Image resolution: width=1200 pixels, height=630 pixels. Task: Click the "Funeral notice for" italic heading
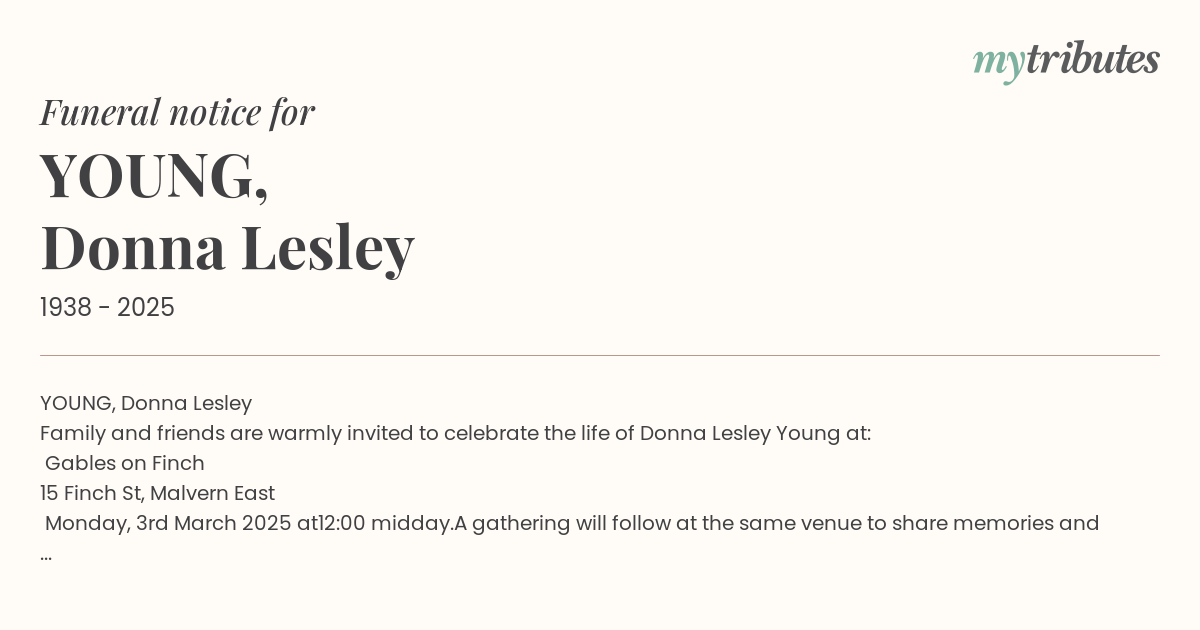coord(177,112)
